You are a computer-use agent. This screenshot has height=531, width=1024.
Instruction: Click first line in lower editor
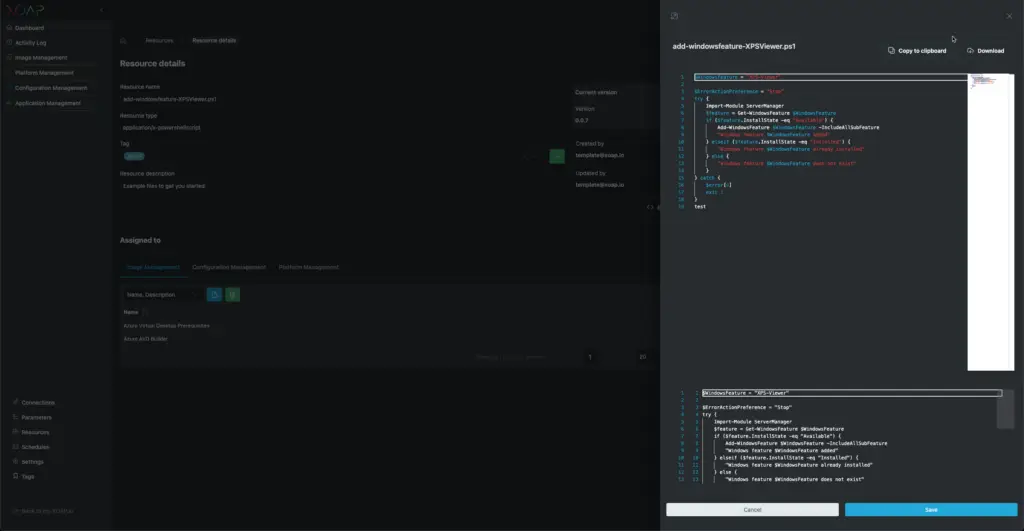[852, 393]
